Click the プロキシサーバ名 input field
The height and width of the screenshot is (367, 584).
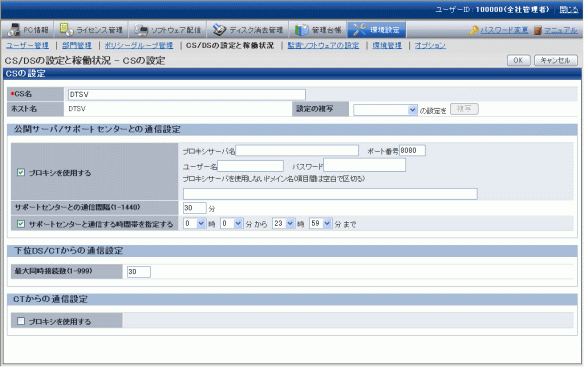297,151
